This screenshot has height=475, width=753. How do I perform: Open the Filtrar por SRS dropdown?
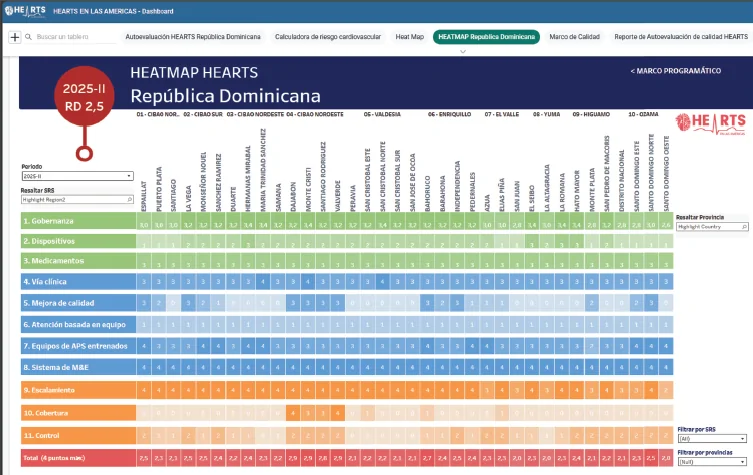(712, 438)
